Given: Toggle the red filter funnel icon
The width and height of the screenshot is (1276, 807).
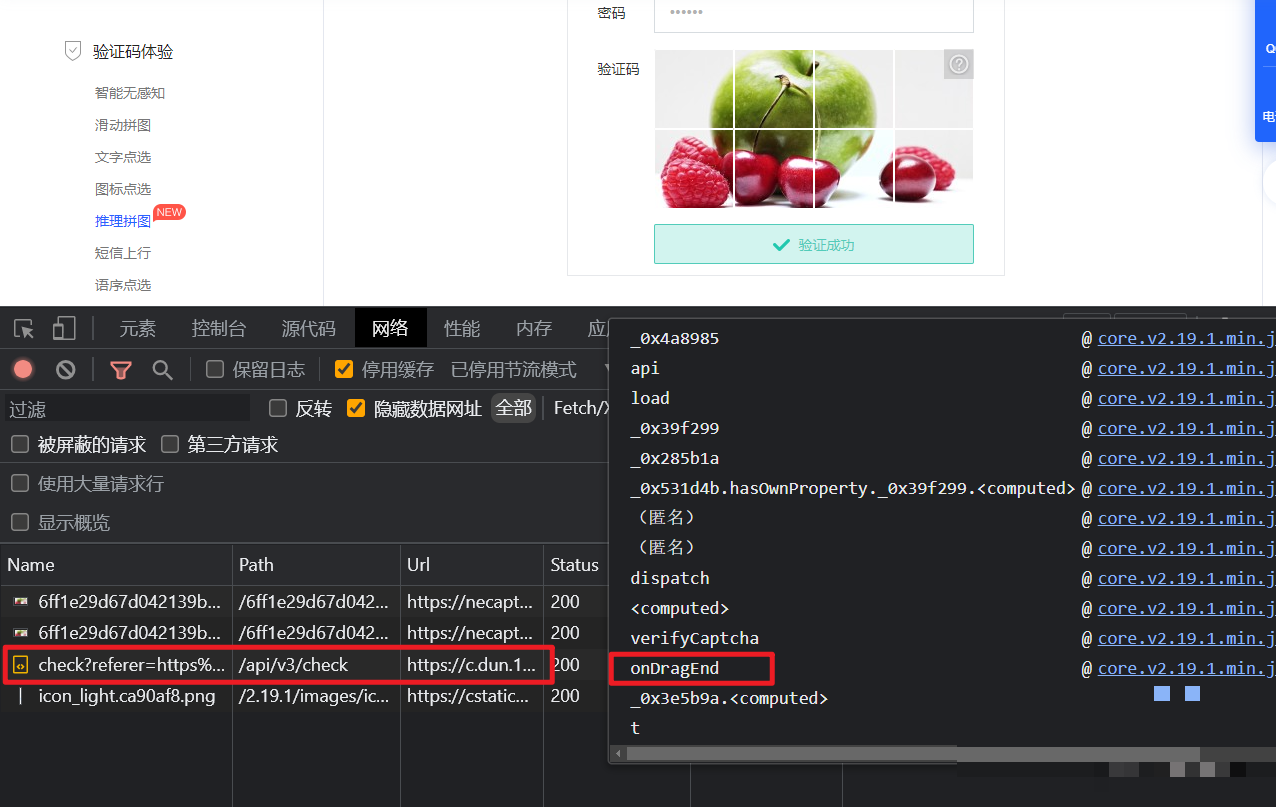Looking at the screenshot, I should point(121,370).
